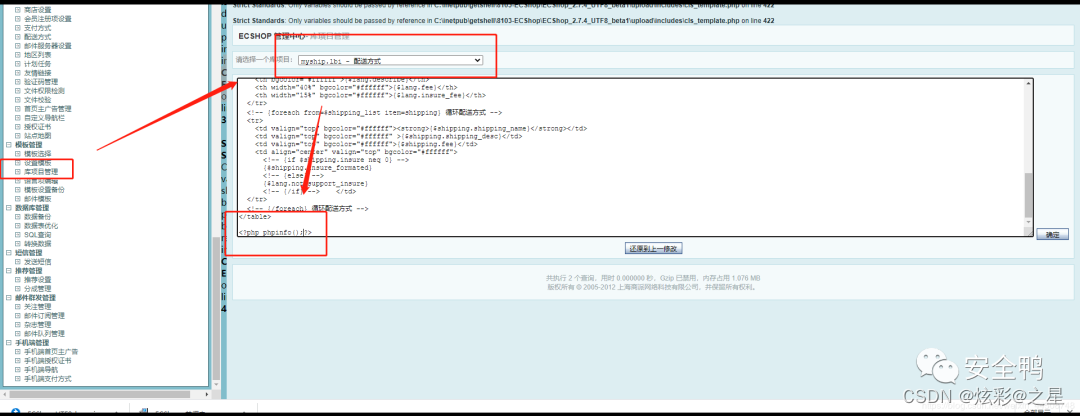
Task: Open 邮件订阅管理 in the sidebar
Action: tap(44, 315)
